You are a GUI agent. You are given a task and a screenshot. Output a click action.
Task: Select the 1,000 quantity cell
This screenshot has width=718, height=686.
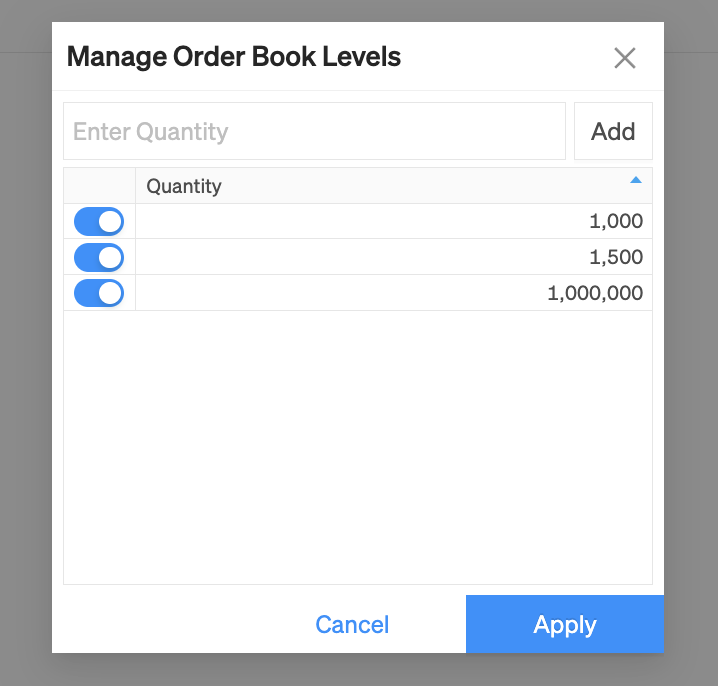[394, 221]
